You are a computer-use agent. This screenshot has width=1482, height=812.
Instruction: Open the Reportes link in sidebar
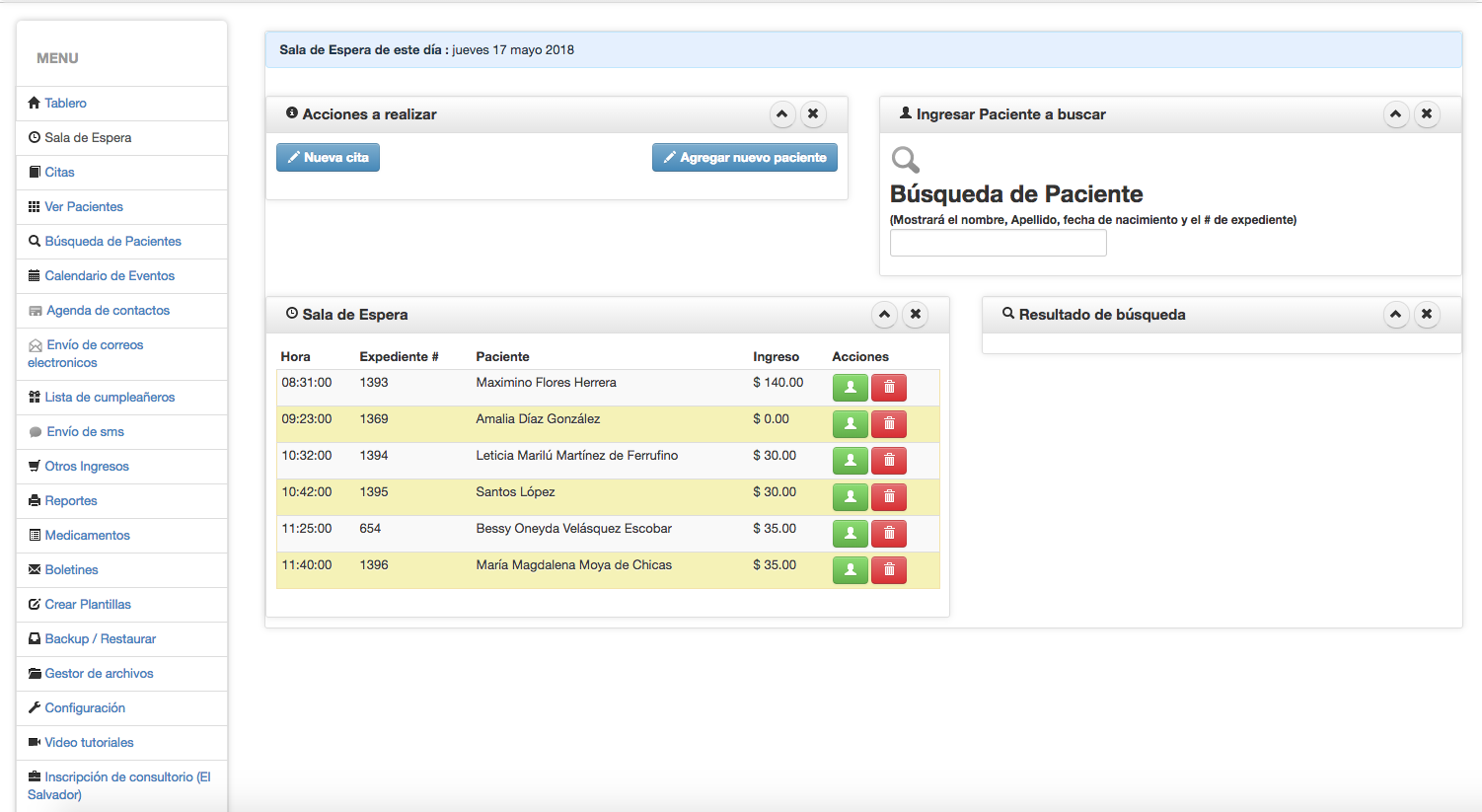[x=71, y=501]
